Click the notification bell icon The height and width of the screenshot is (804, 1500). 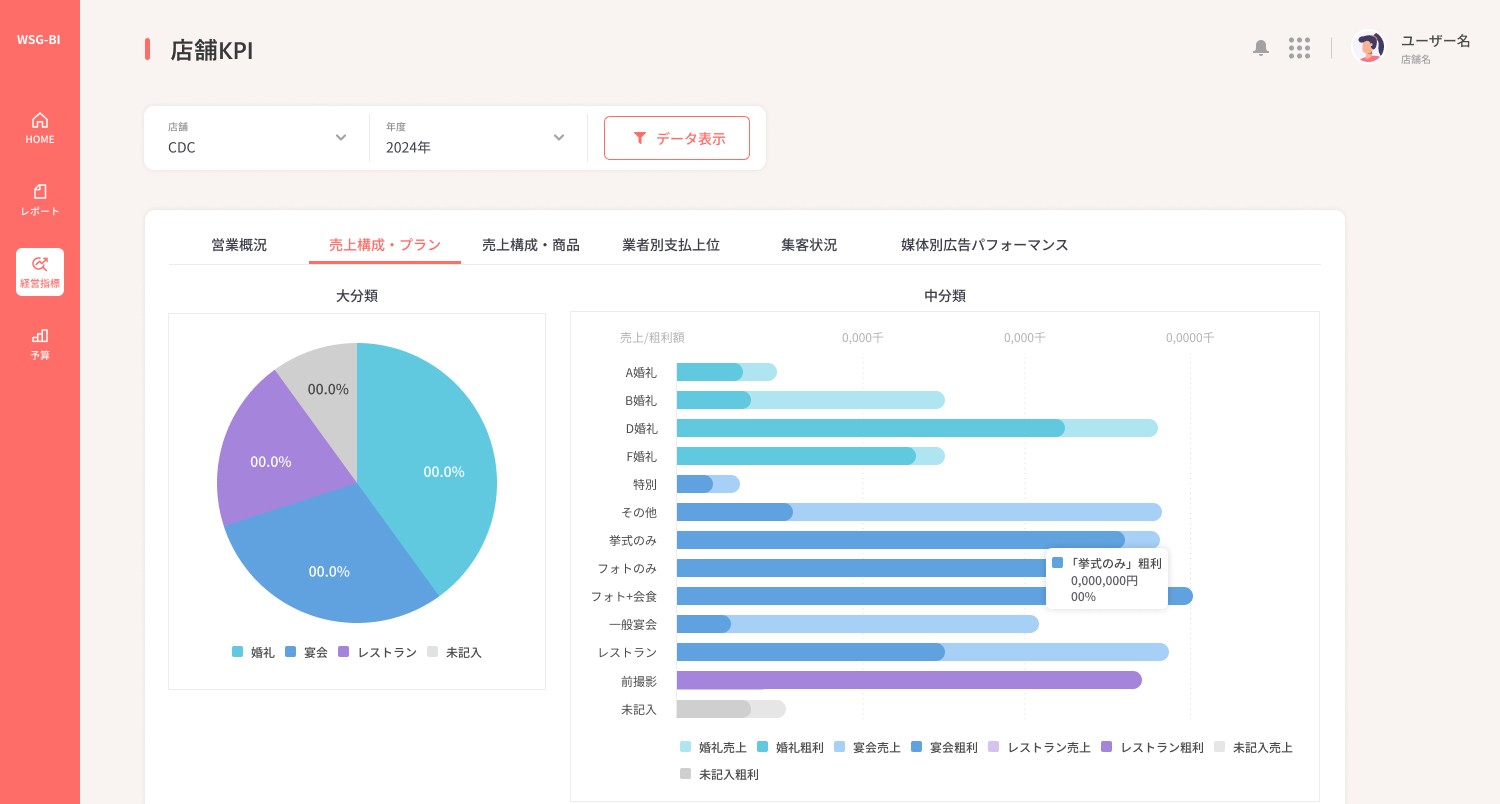[1261, 48]
